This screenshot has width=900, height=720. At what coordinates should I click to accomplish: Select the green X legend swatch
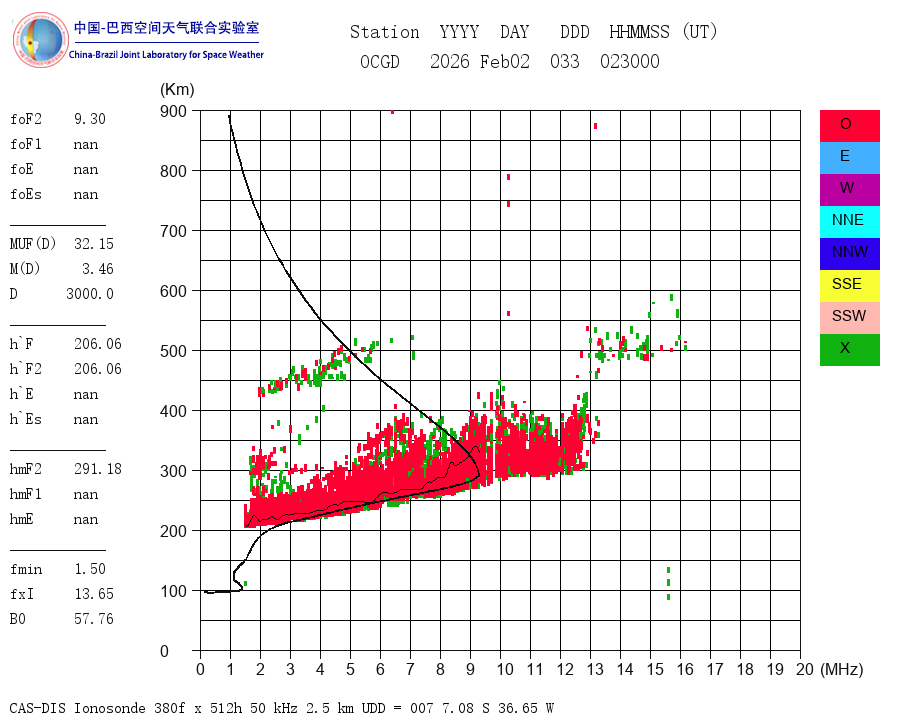coord(849,349)
